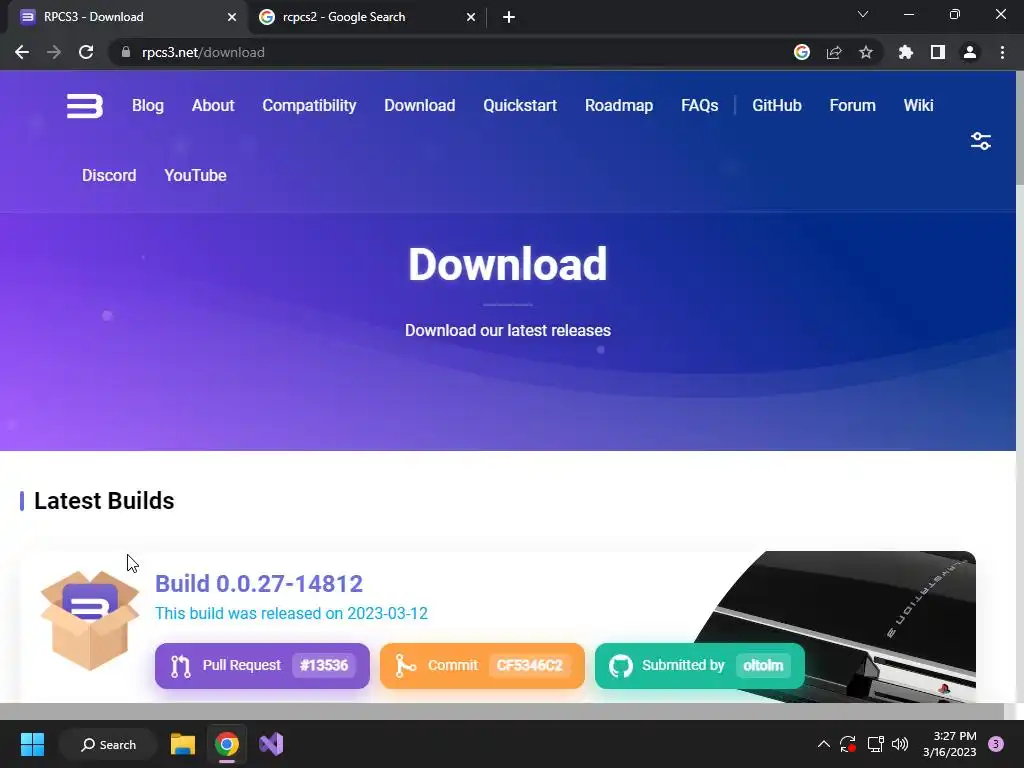Viewport: 1024px width, 768px height.
Task: Open Visual Studio from the taskbar
Action: click(271, 744)
